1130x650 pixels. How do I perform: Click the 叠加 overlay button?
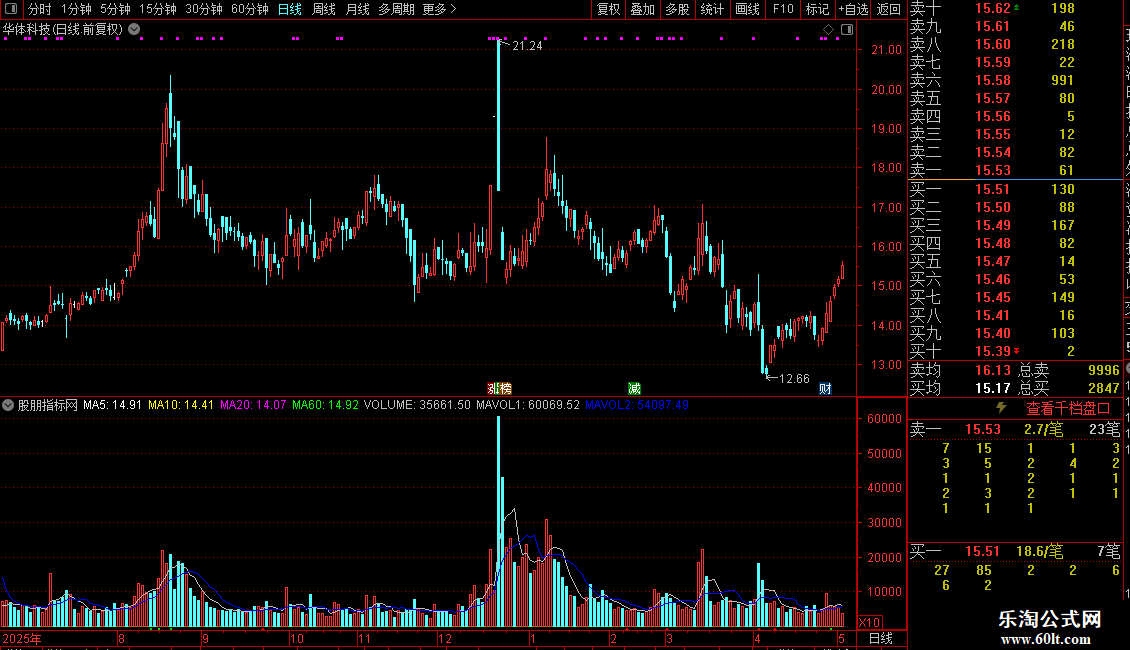click(643, 9)
